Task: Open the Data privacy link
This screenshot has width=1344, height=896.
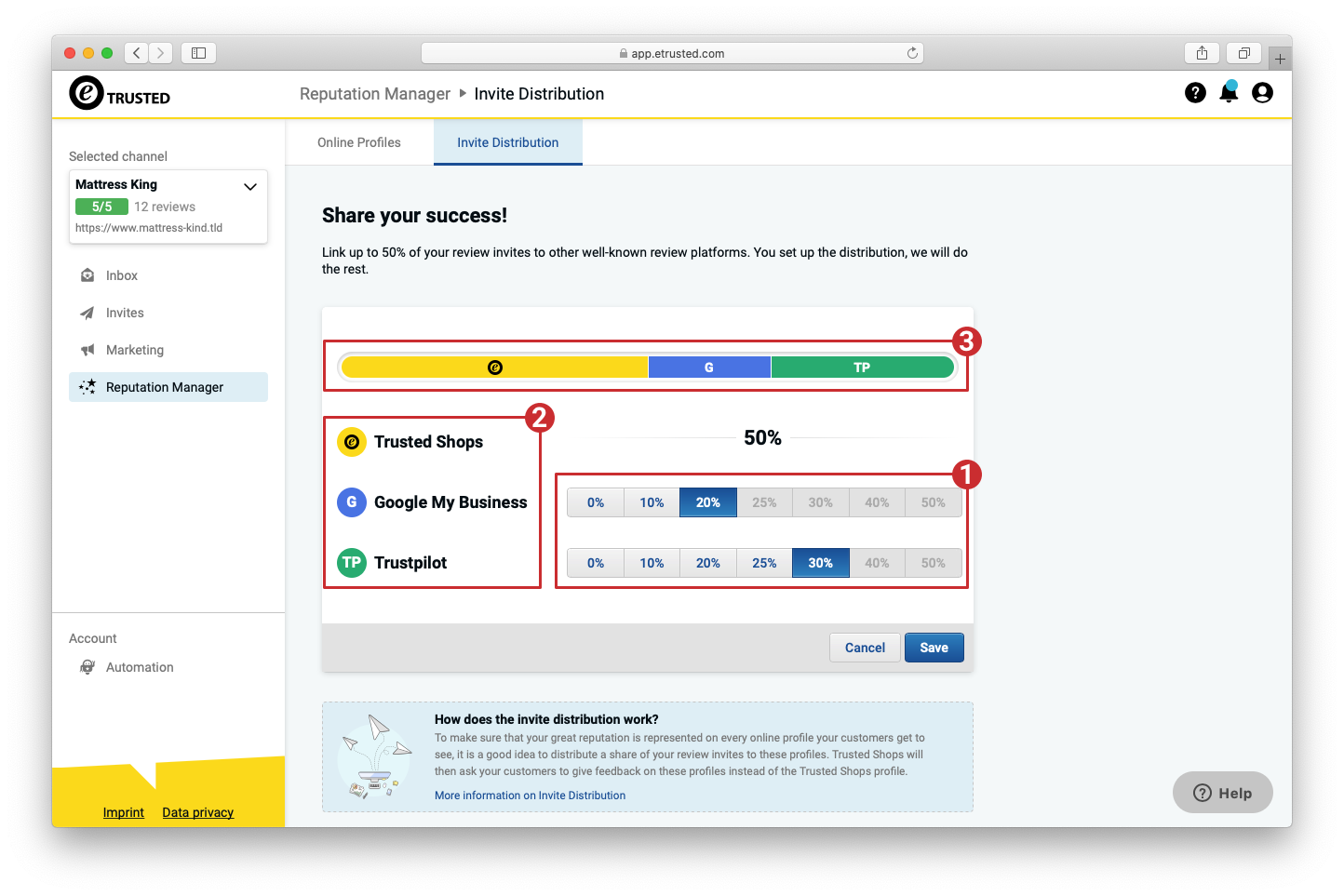Action: pos(198,812)
